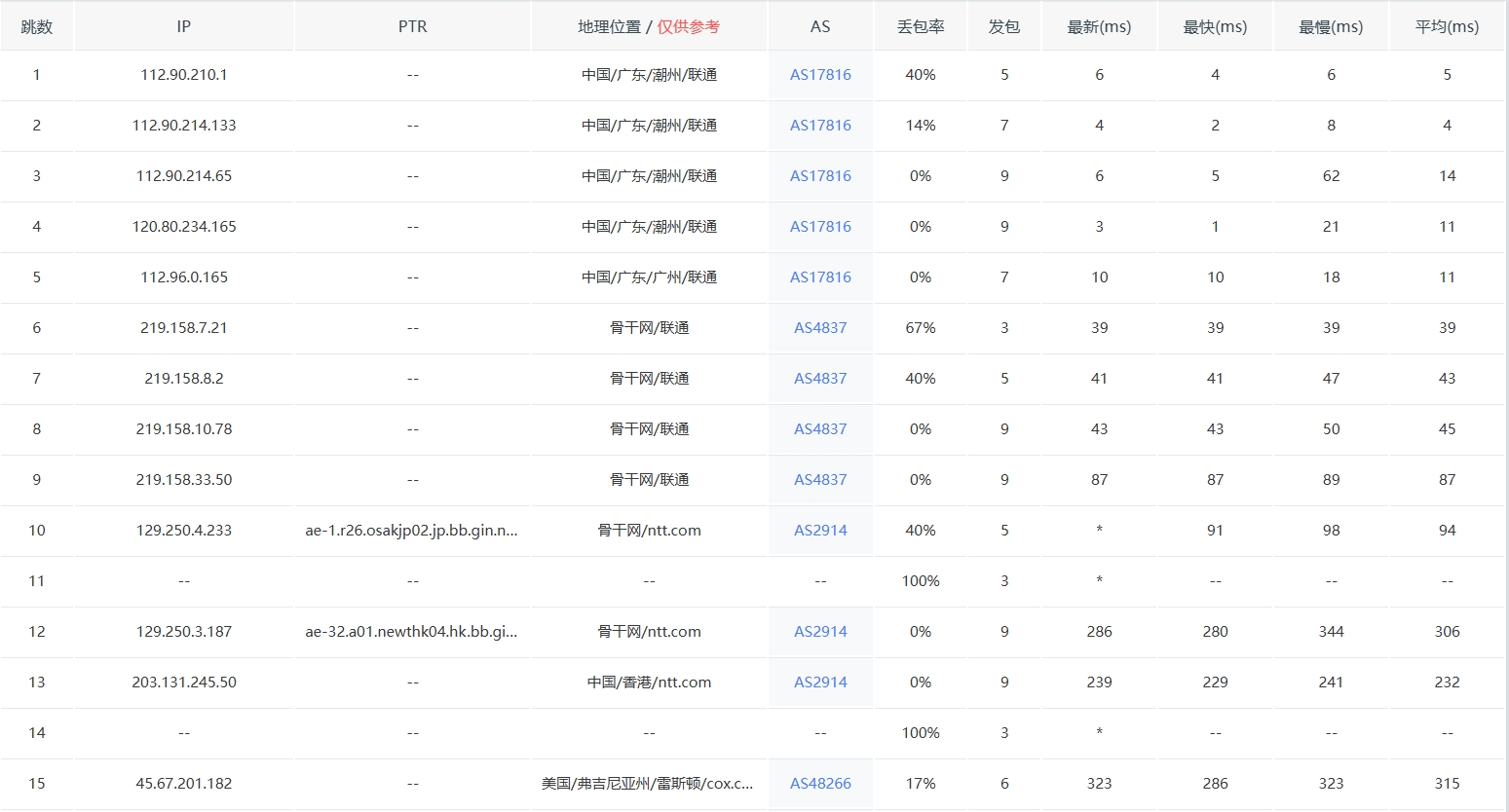The height and width of the screenshot is (812, 1509).
Task: Open AS2914 link in row 203.131.245.50
Action: tap(820, 683)
